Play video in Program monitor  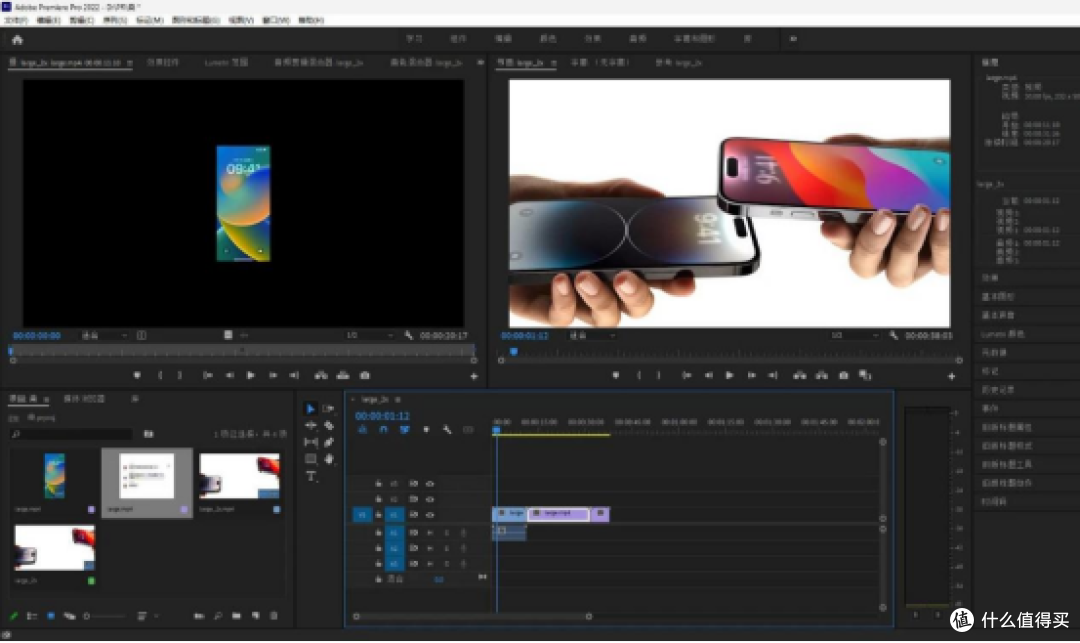[x=729, y=375]
